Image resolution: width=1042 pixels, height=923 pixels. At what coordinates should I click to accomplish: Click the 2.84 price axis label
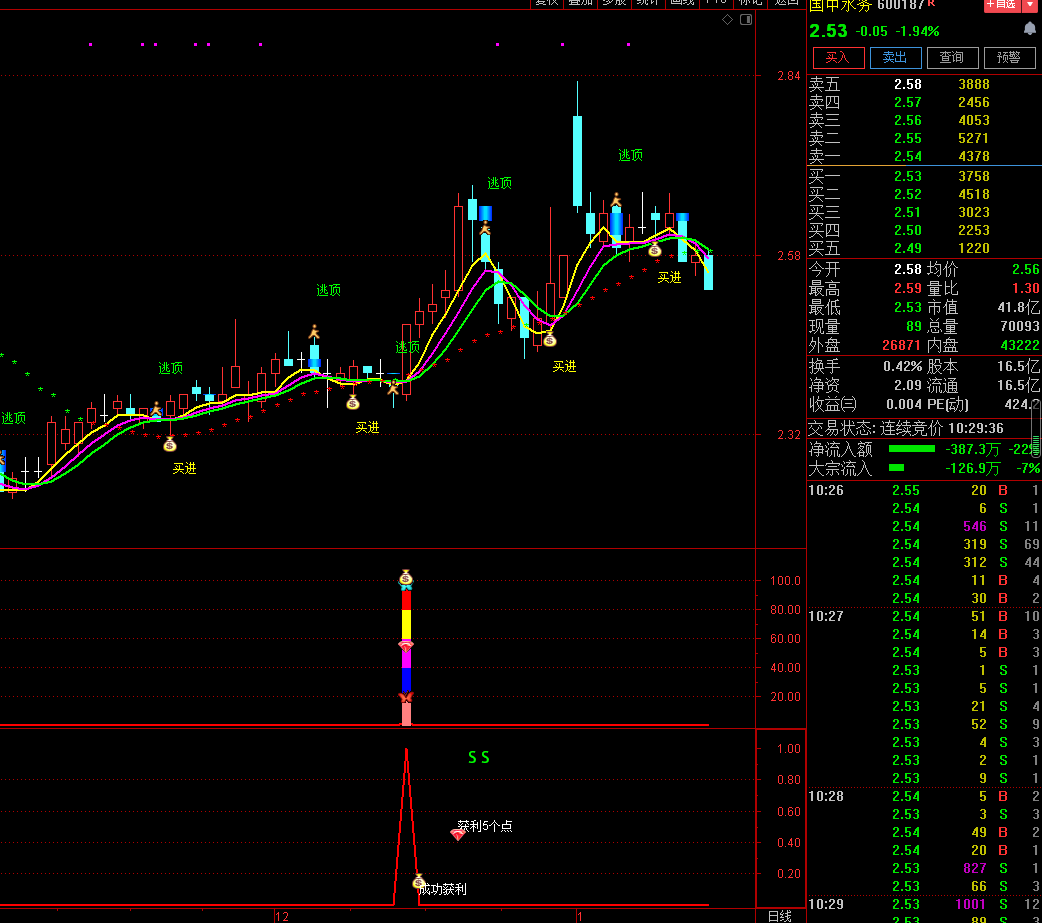789,76
